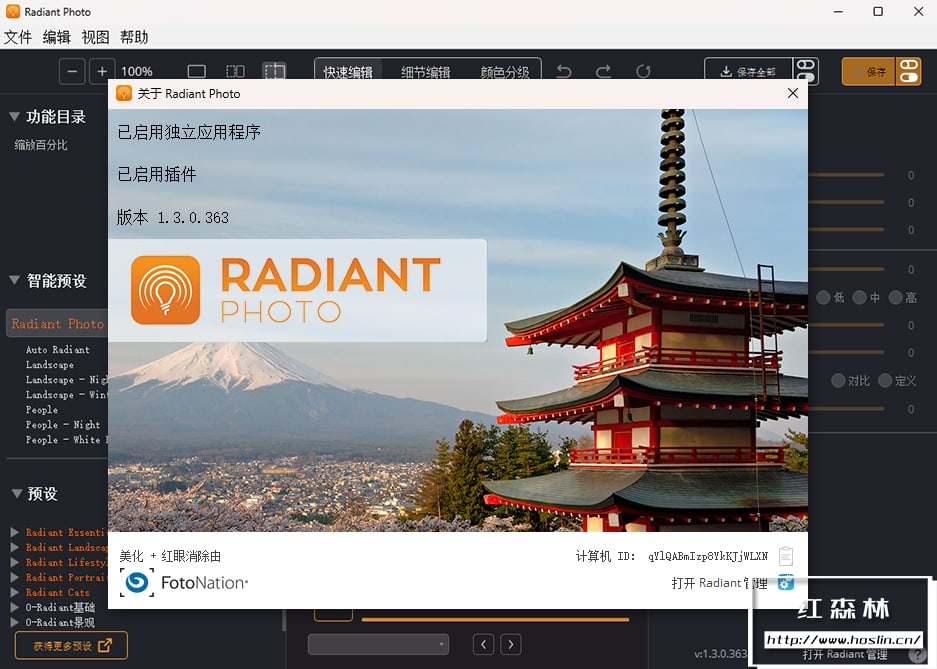The width and height of the screenshot is (937, 669).
Task: Select the 高 high radio option
Action: coord(895,297)
